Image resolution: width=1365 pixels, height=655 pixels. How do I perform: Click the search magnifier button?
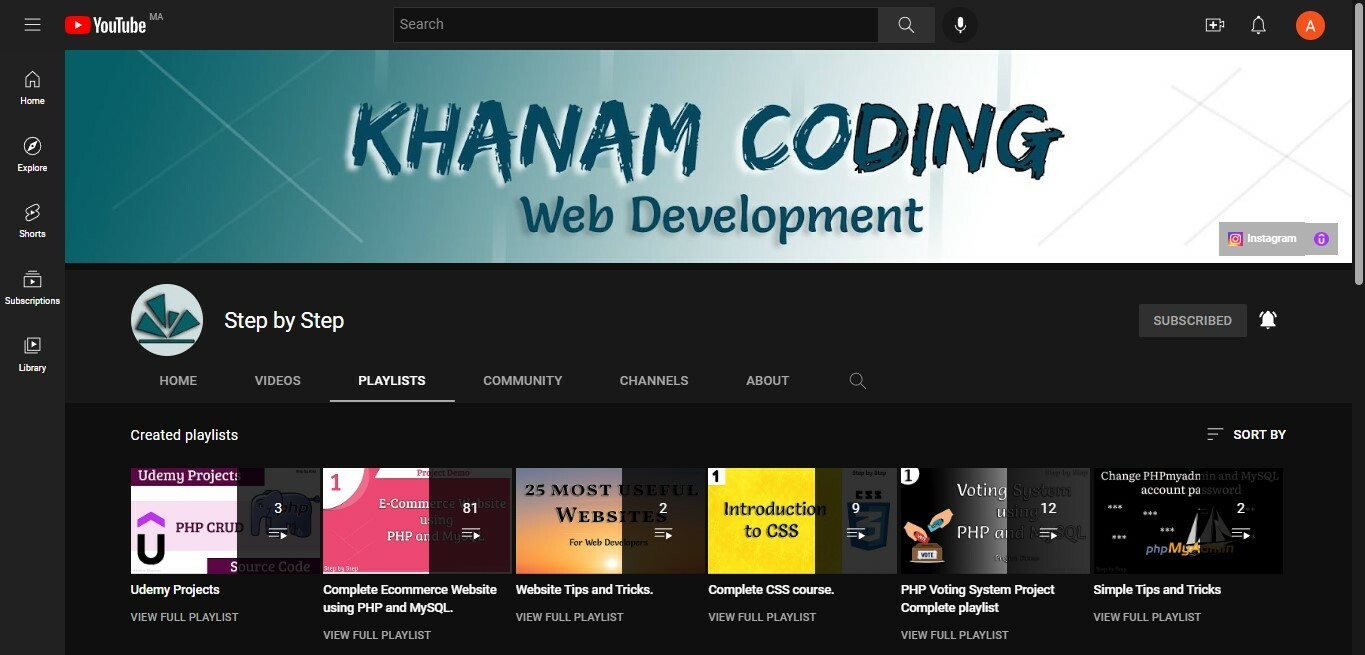(x=906, y=25)
